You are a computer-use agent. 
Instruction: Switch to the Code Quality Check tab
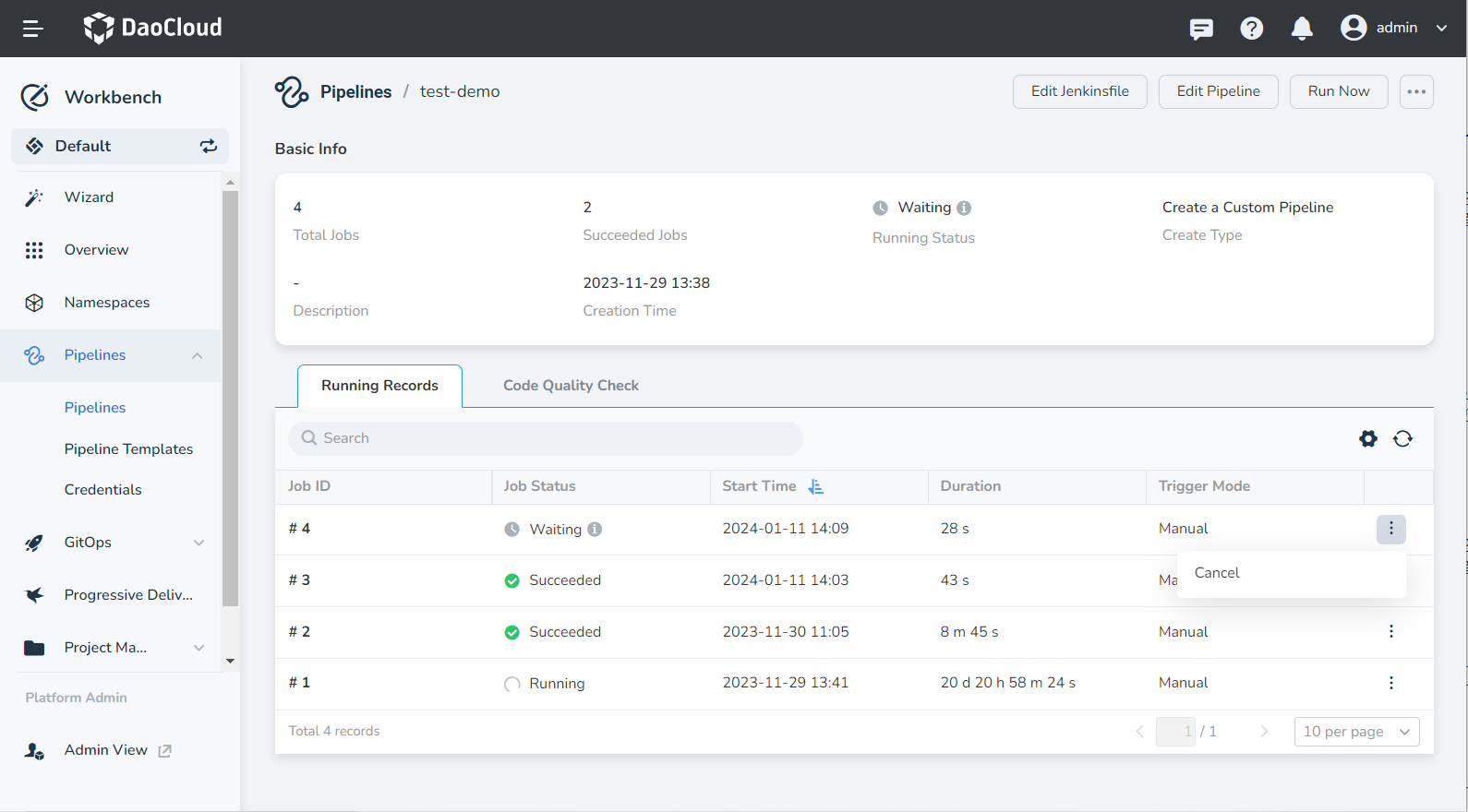click(571, 386)
